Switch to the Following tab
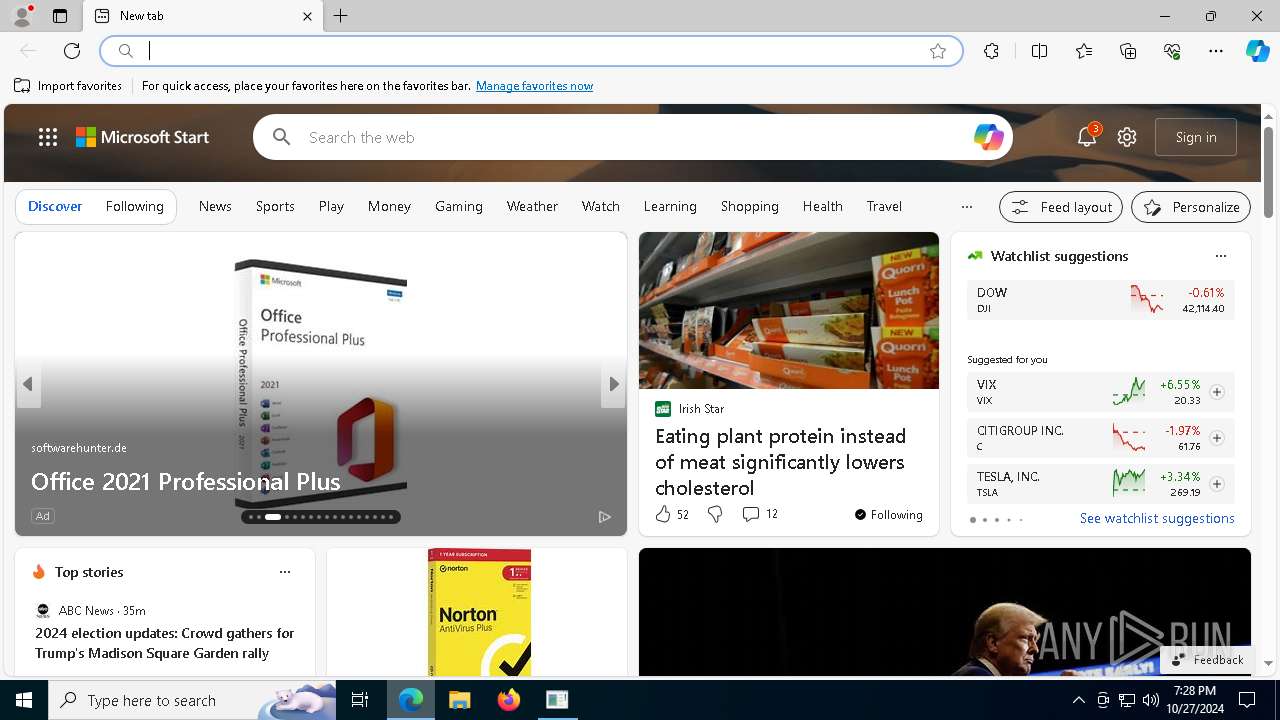The width and height of the screenshot is (1280, 720). [134, 206]
